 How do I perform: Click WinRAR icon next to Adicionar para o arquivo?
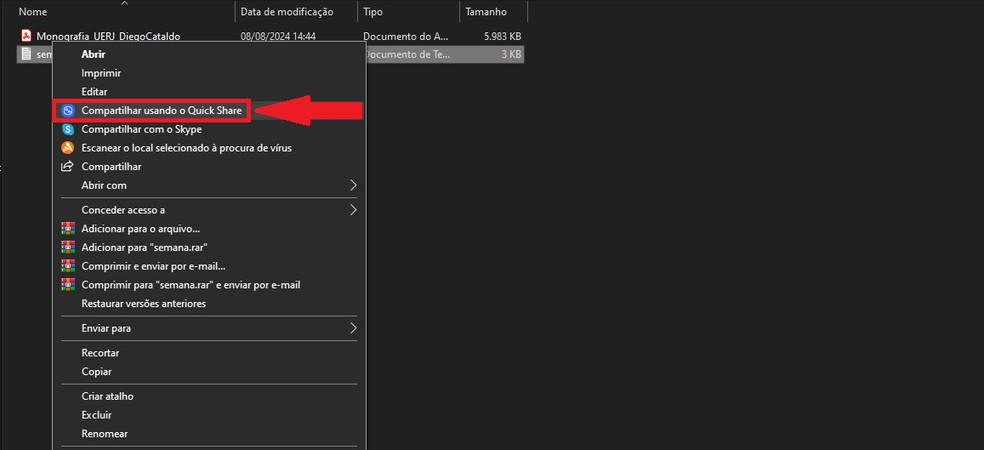tap(68, 228)
